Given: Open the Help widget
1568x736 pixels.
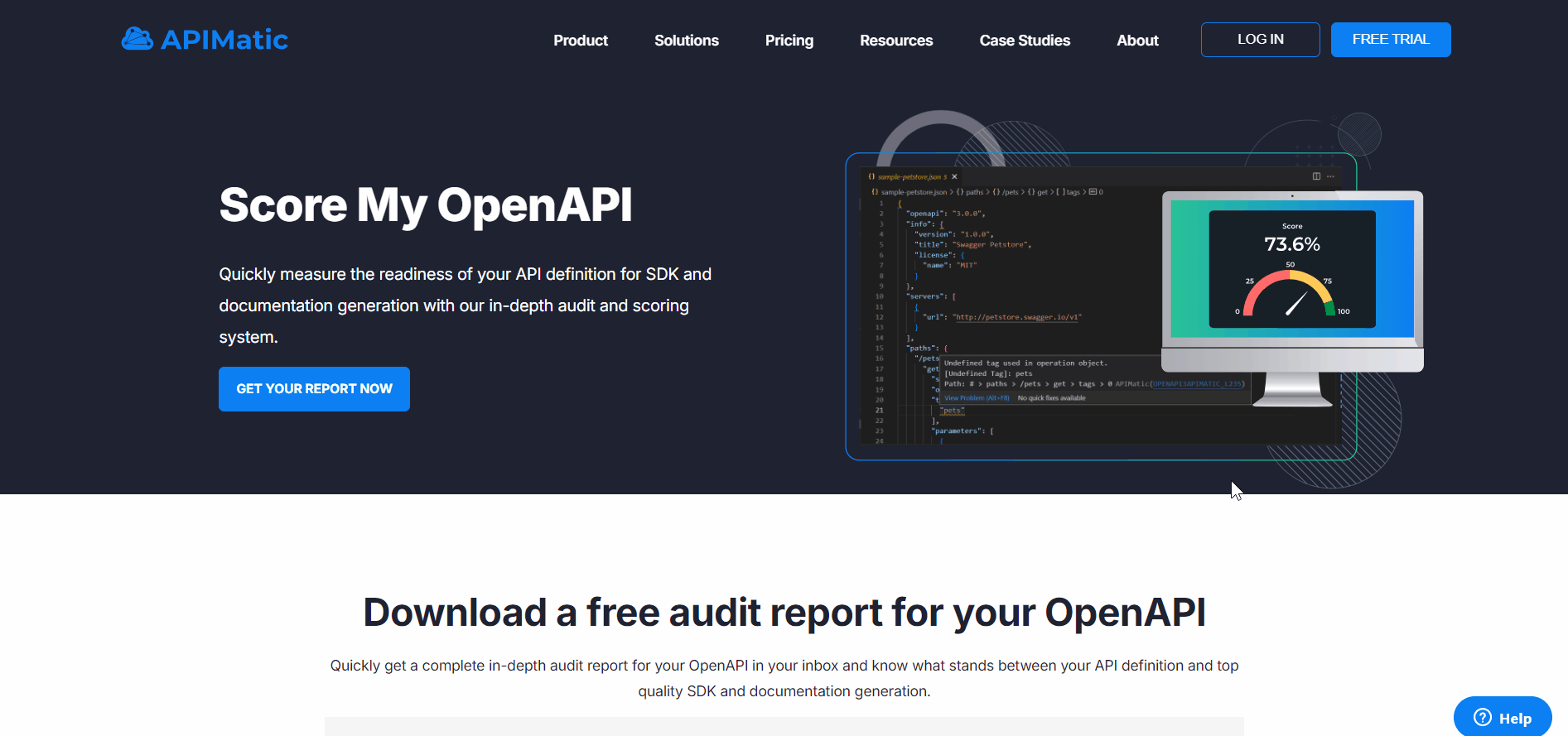Looking at the screenshot, I should (x=1503, y=717).
